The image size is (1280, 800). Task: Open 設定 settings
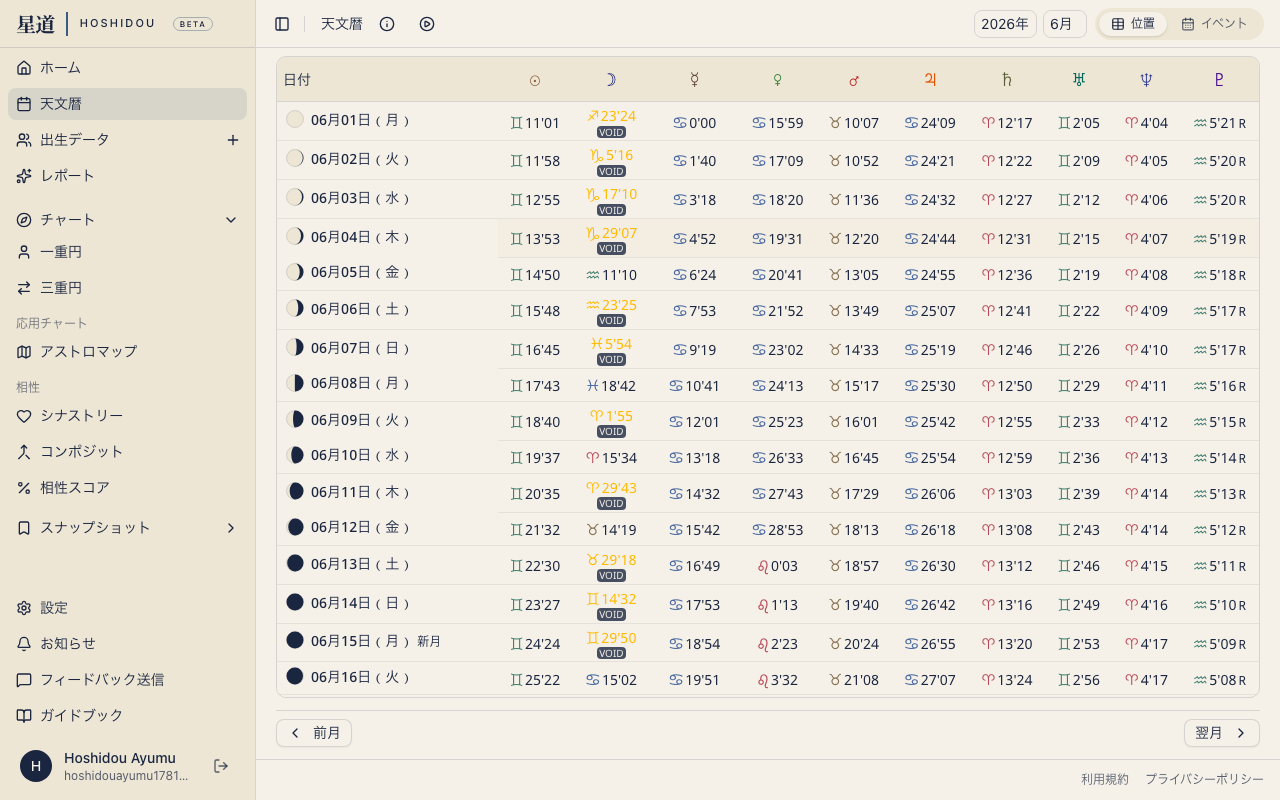(127, 608)
